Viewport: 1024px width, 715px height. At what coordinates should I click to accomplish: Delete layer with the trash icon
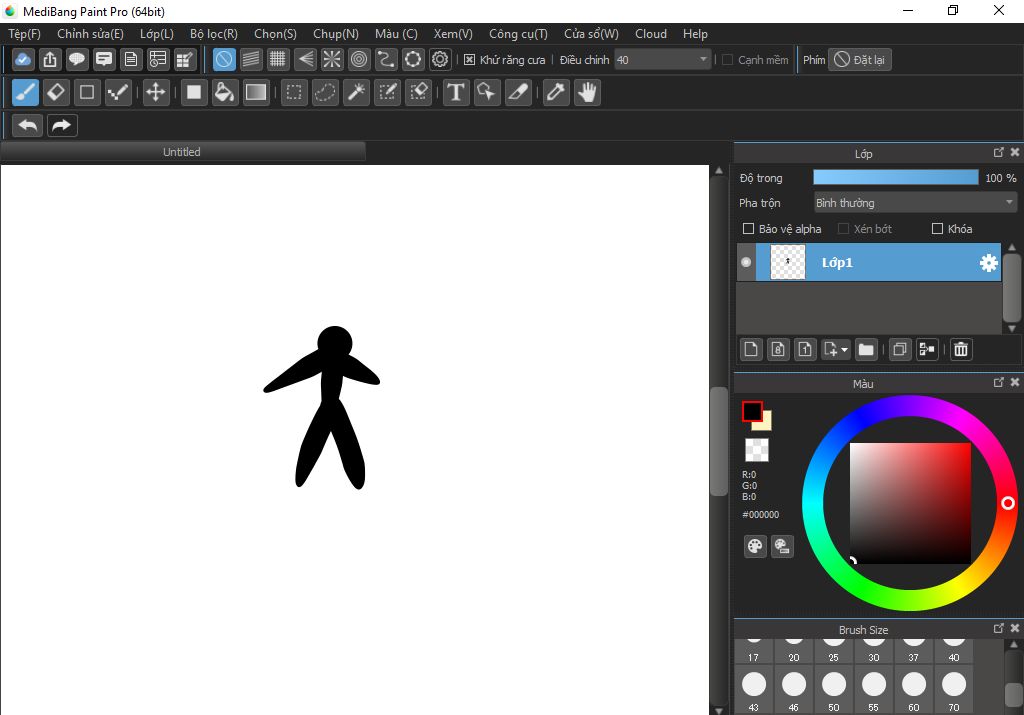coord(960,349)
